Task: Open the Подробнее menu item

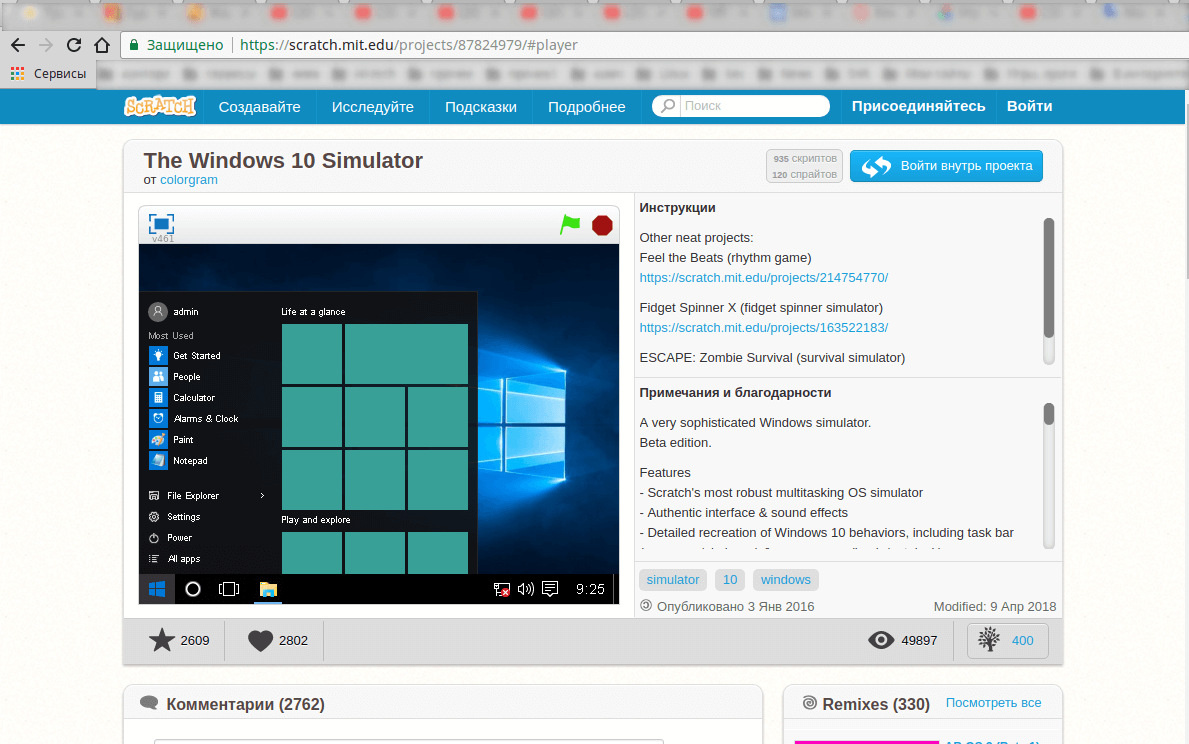Action: pyautogui.click(x=587, y=107)
